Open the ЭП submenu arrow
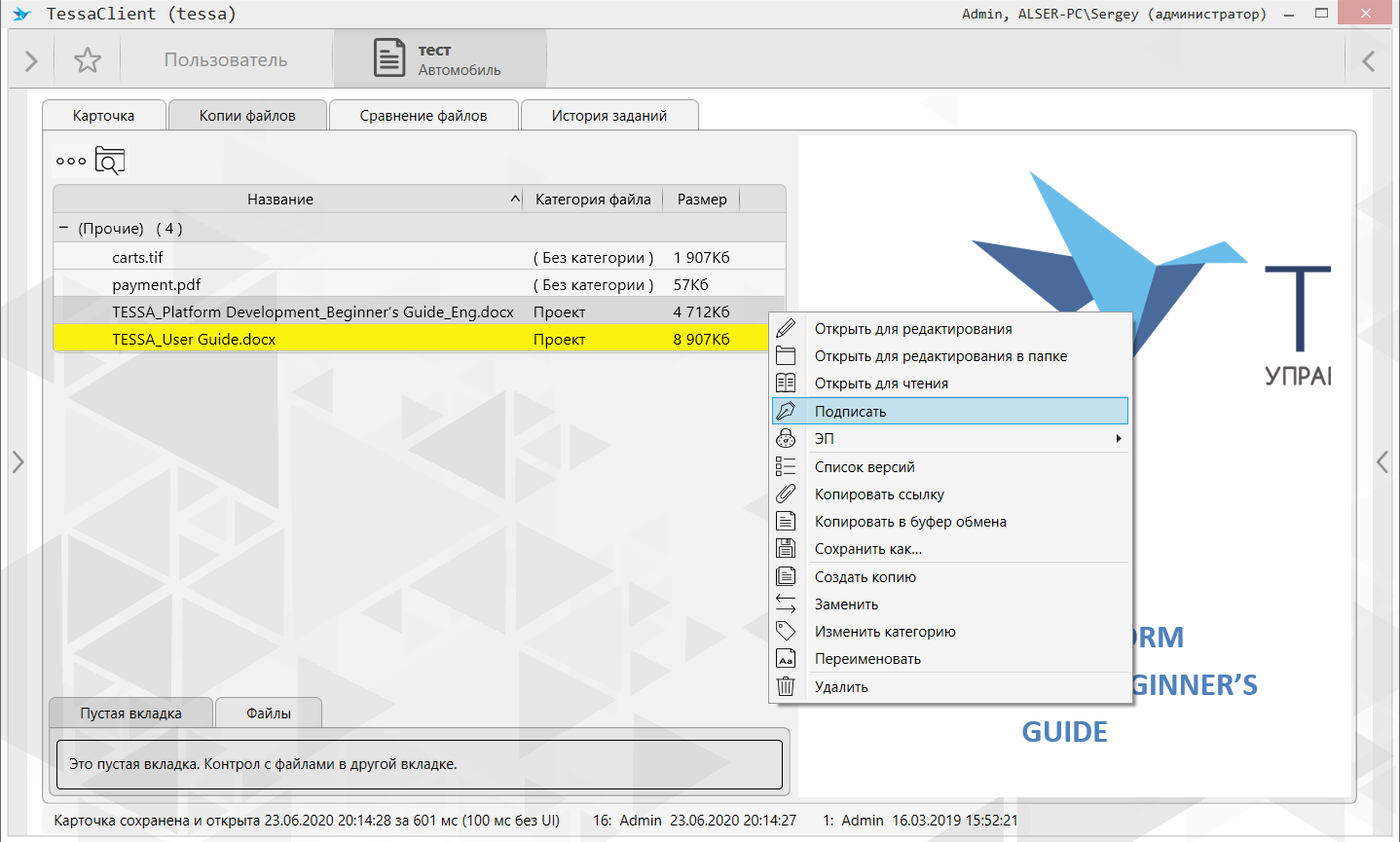 pyautogui.click(x=1119, y=438)
